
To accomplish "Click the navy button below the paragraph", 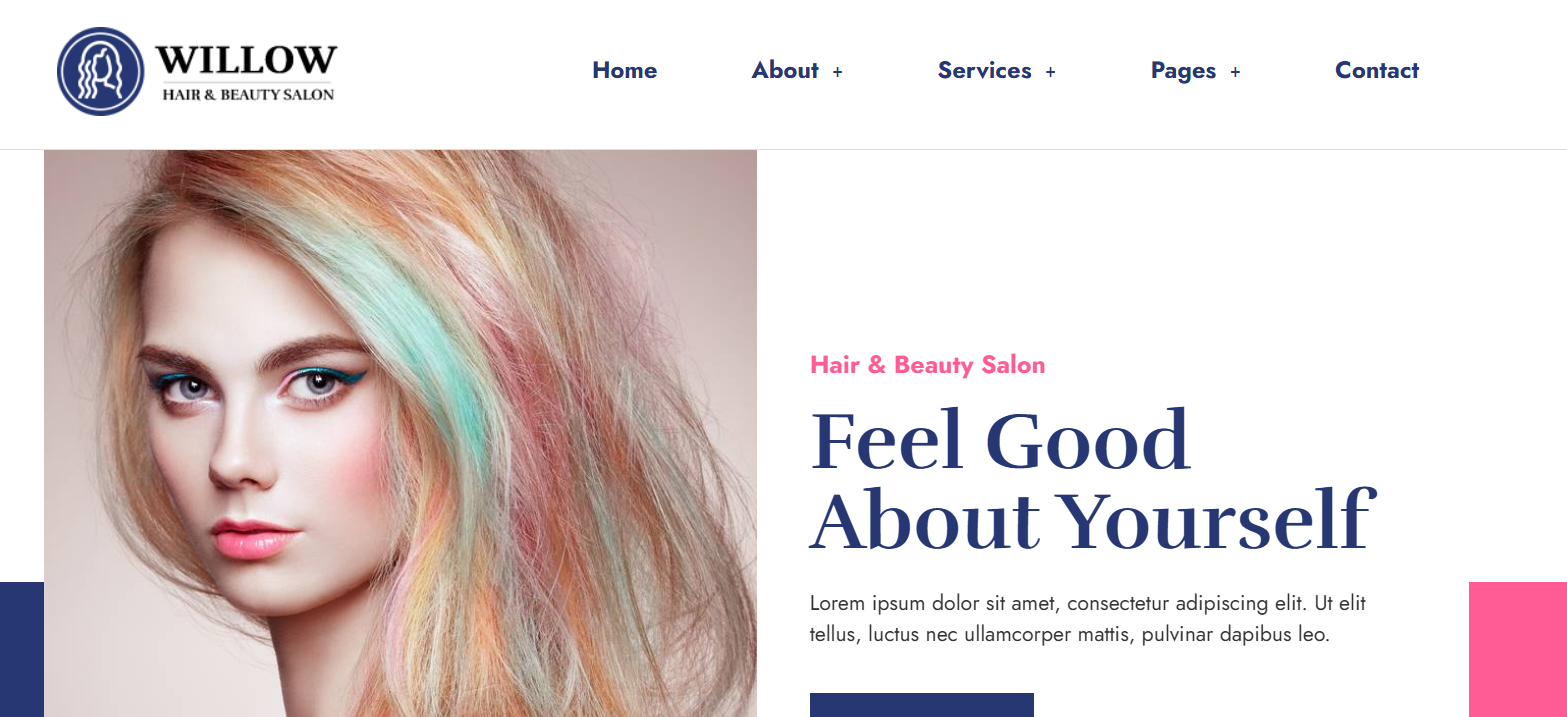I will (922, 705).
